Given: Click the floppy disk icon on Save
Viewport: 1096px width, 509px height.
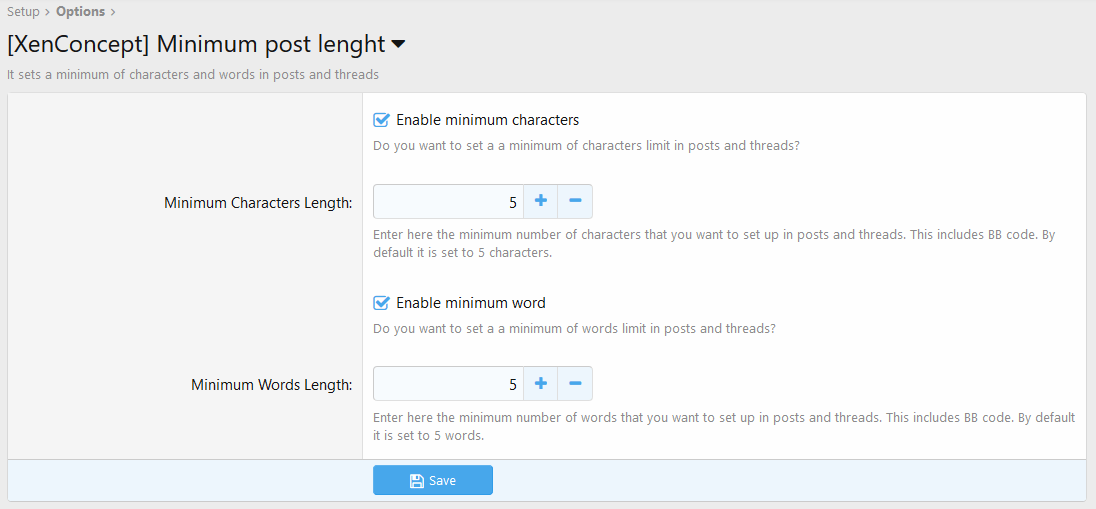Looking at the screenshot, I should tap(417, 481).
